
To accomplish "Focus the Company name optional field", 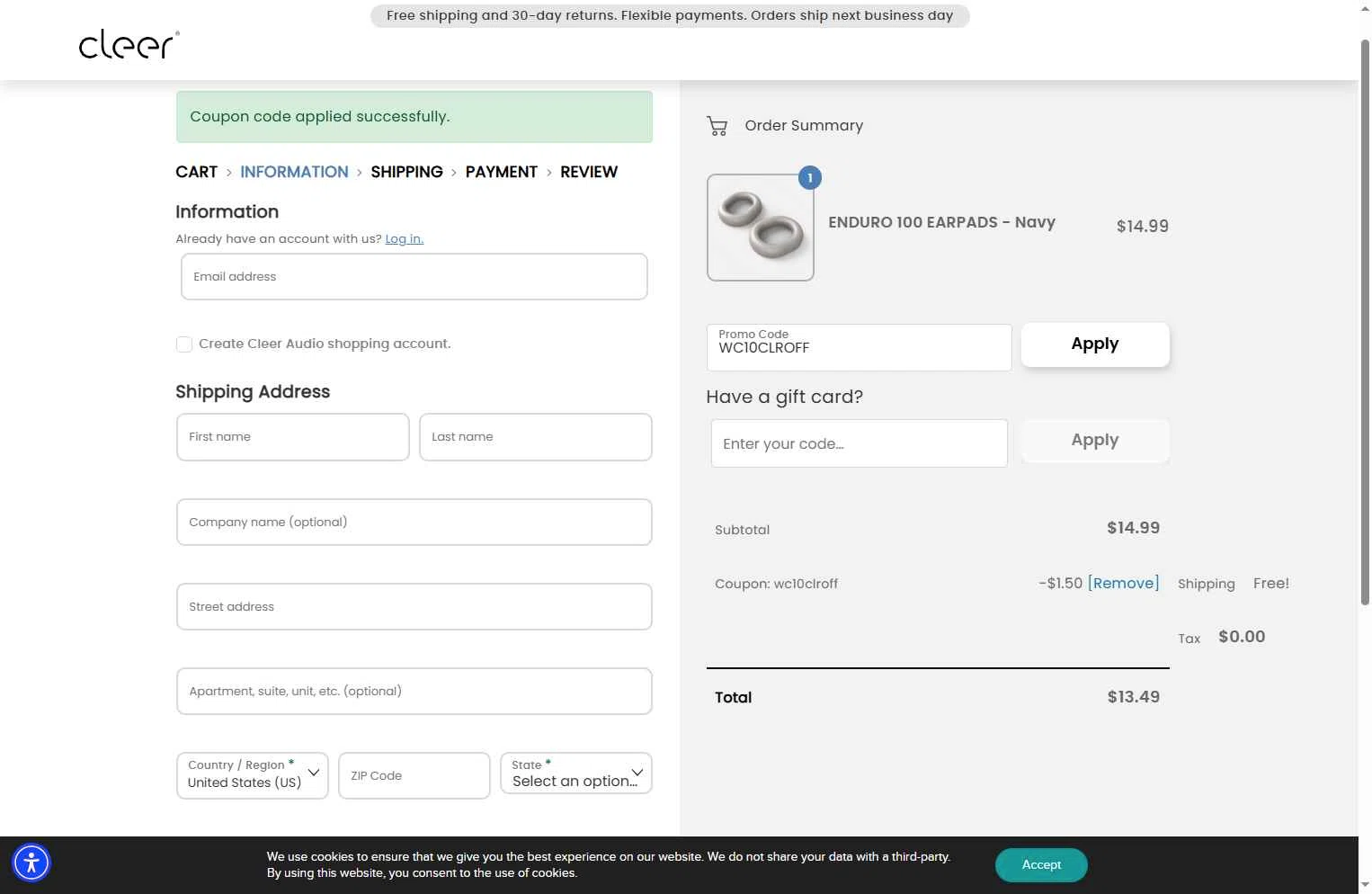I will (414, 523).
